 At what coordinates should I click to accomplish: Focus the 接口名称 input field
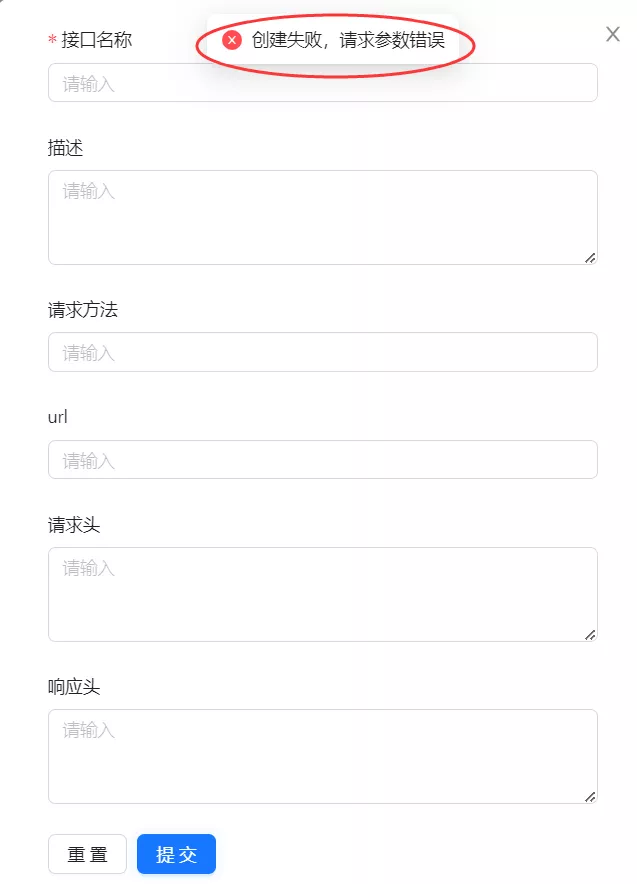pos(322,83)
